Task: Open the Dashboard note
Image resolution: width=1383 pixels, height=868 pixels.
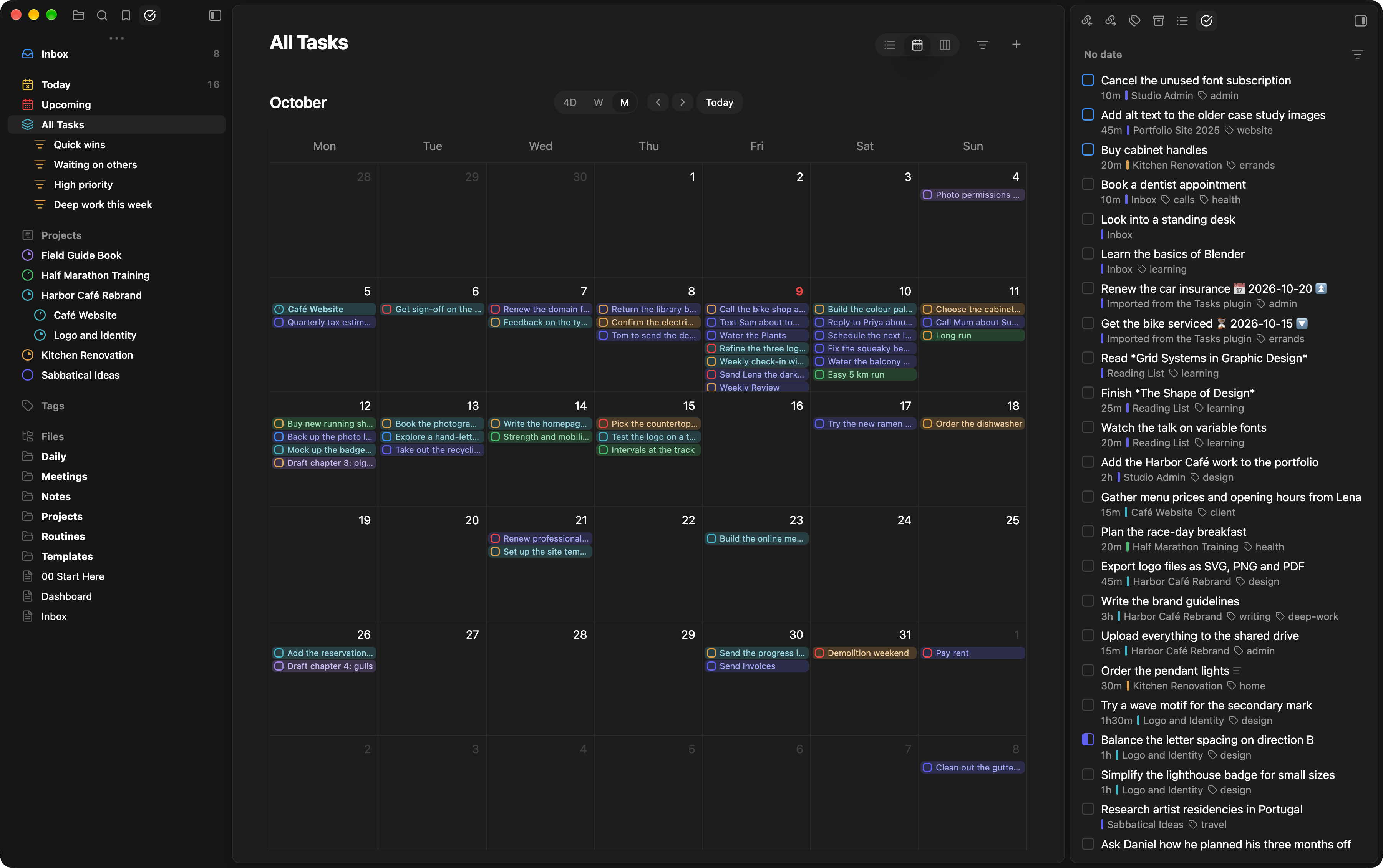Action: coord(116,596)
